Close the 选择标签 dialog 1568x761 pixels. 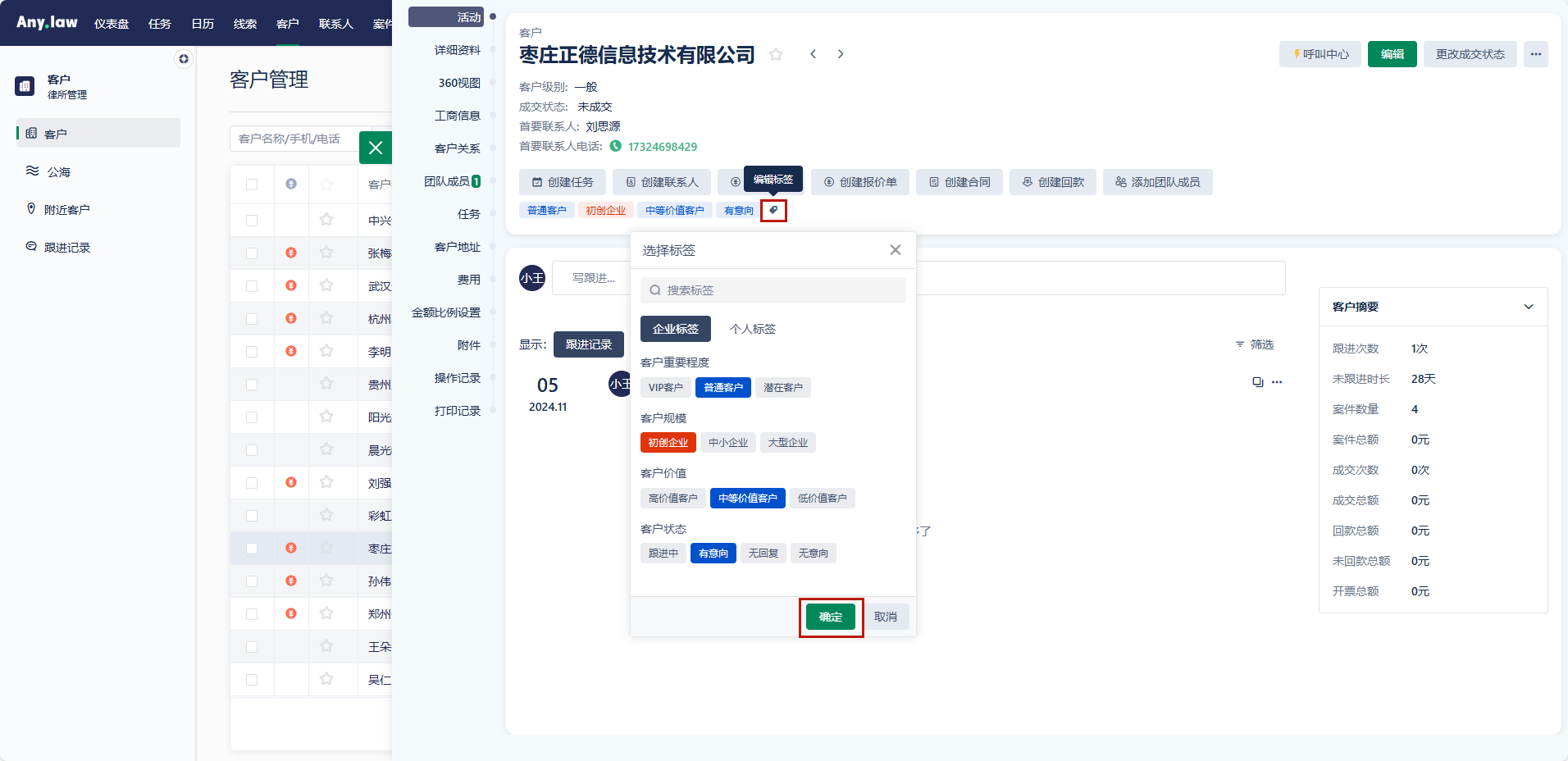pyautogui.click(x=895, y=250)
